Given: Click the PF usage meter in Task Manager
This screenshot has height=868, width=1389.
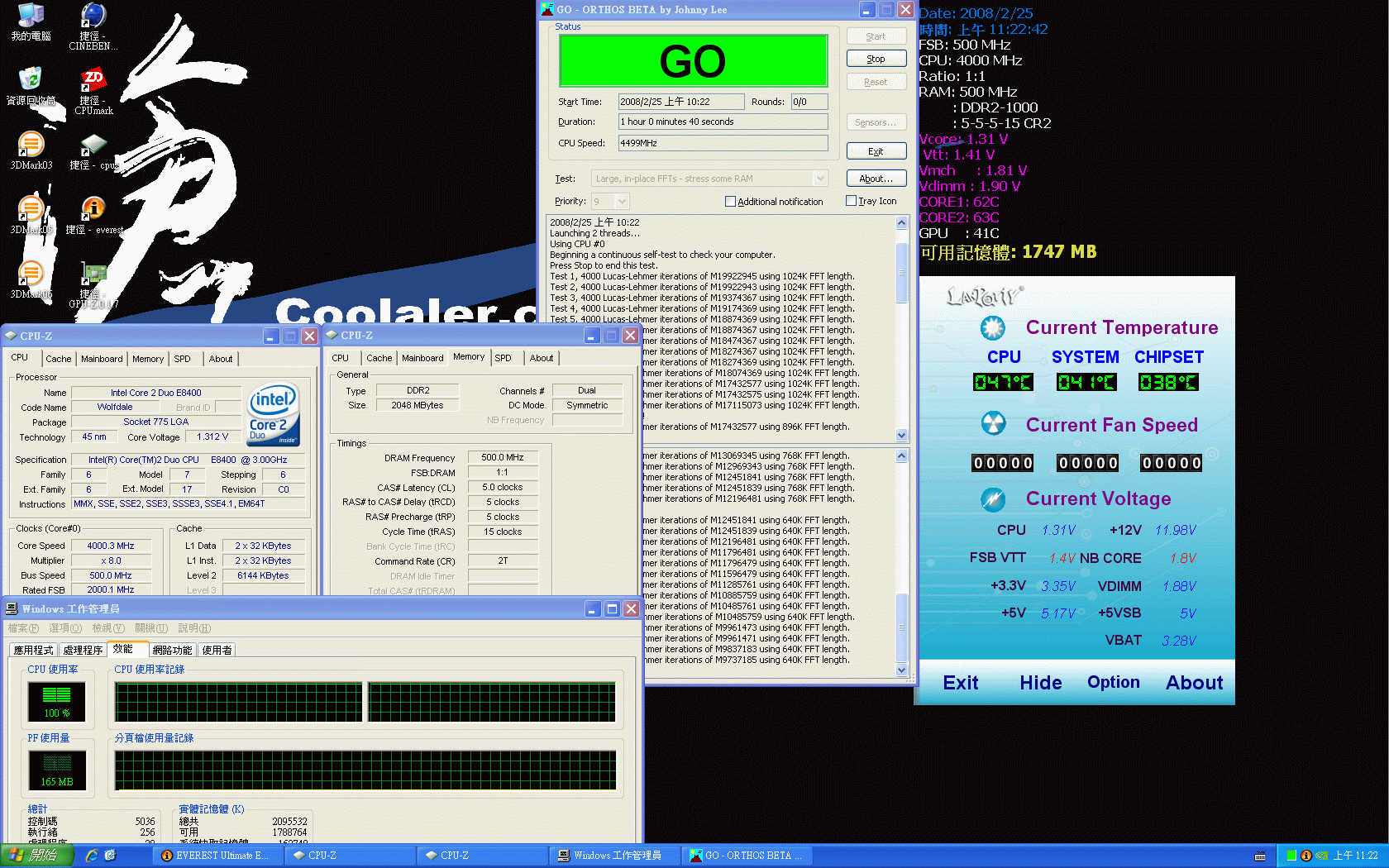Looking at the screenshot, I should click(57, 770).
